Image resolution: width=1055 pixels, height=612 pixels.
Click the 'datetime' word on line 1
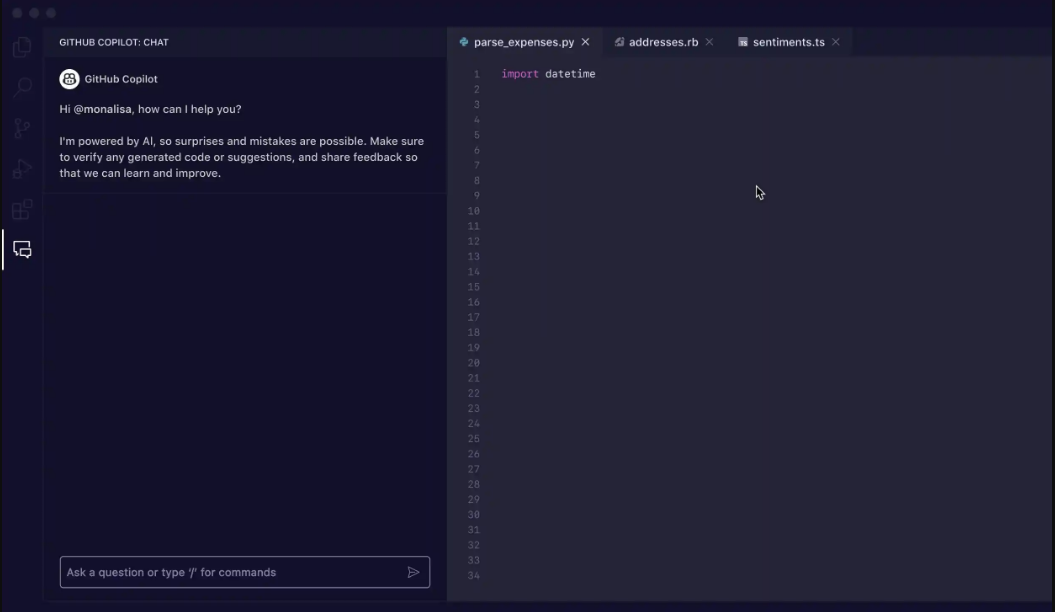click(570, 74)
